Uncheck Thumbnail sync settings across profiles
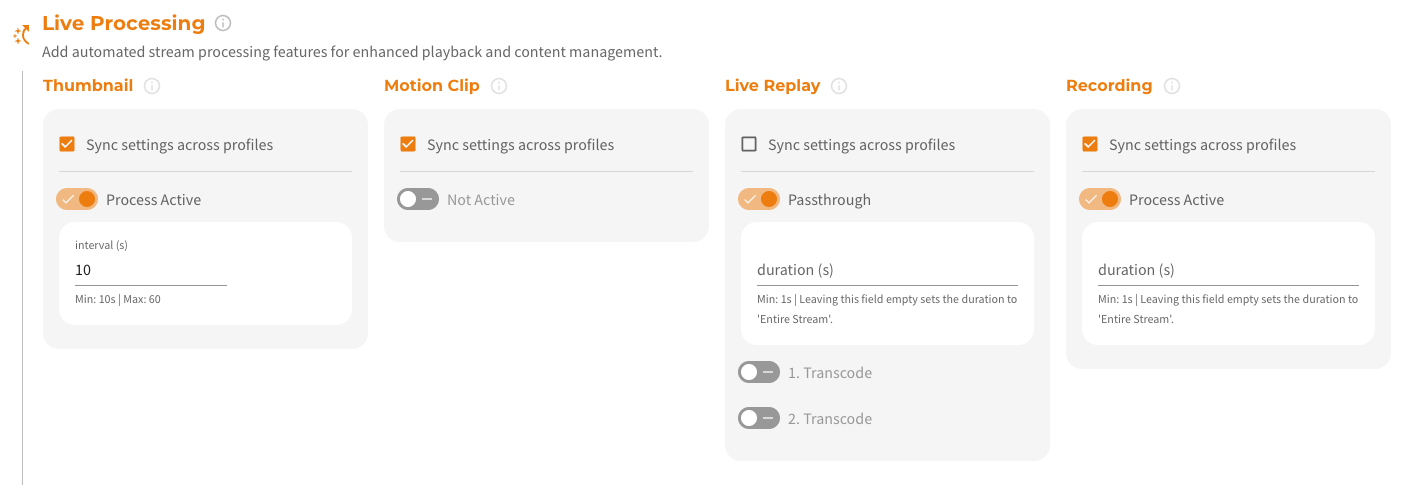This screenshot has height=497, width=1410. (x=67, y=144)
